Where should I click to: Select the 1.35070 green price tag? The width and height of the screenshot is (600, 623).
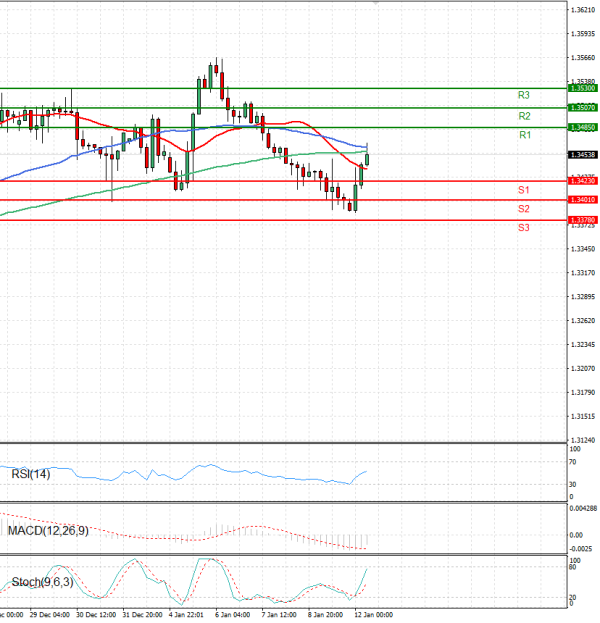pos(582,107)
